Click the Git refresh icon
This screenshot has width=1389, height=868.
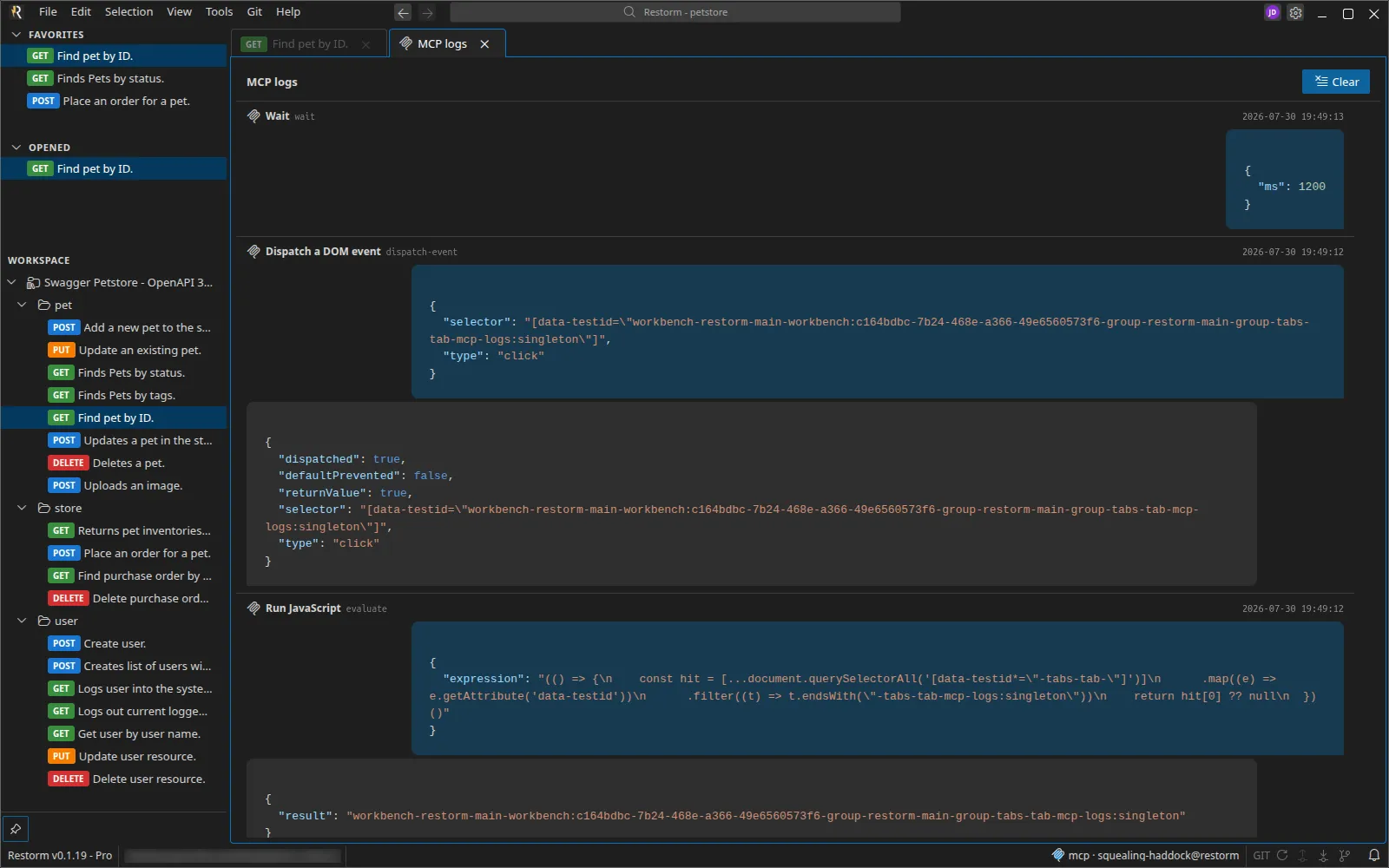point(1282,855)
